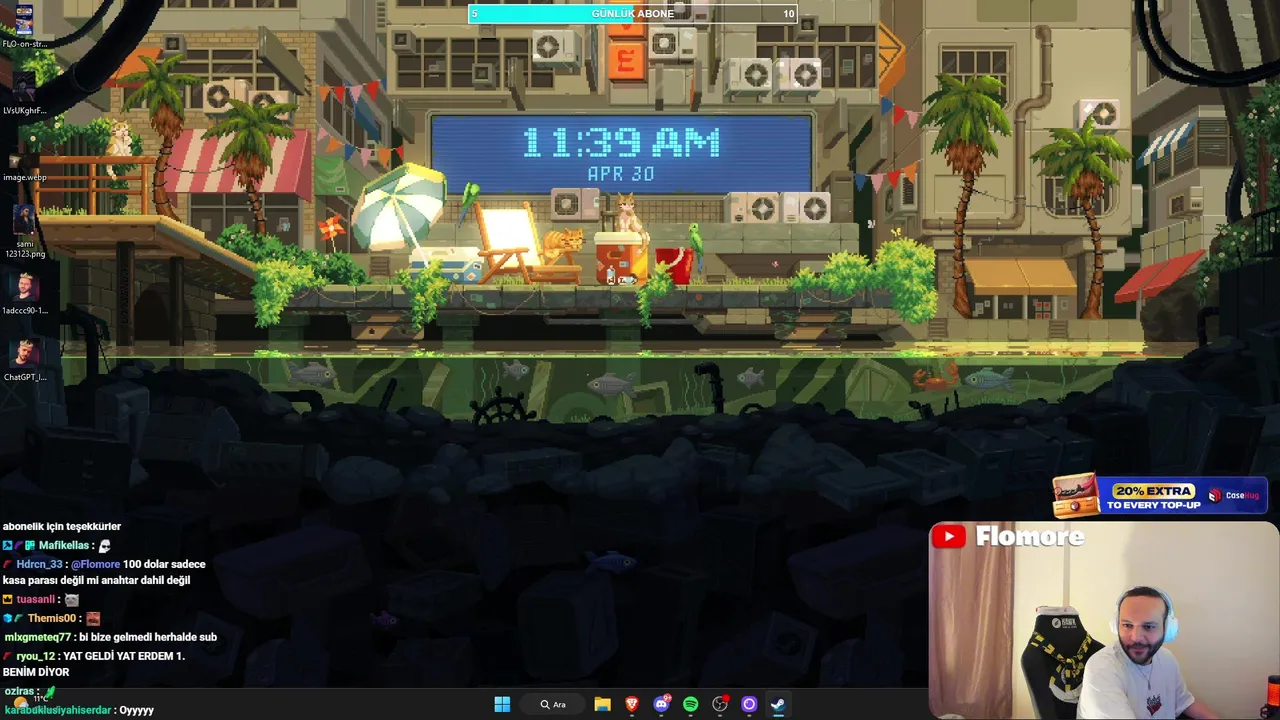Screen dimensions: 1280x720
Task: Select the ChatGPT_I desktop image file
Action: point(24,360)
